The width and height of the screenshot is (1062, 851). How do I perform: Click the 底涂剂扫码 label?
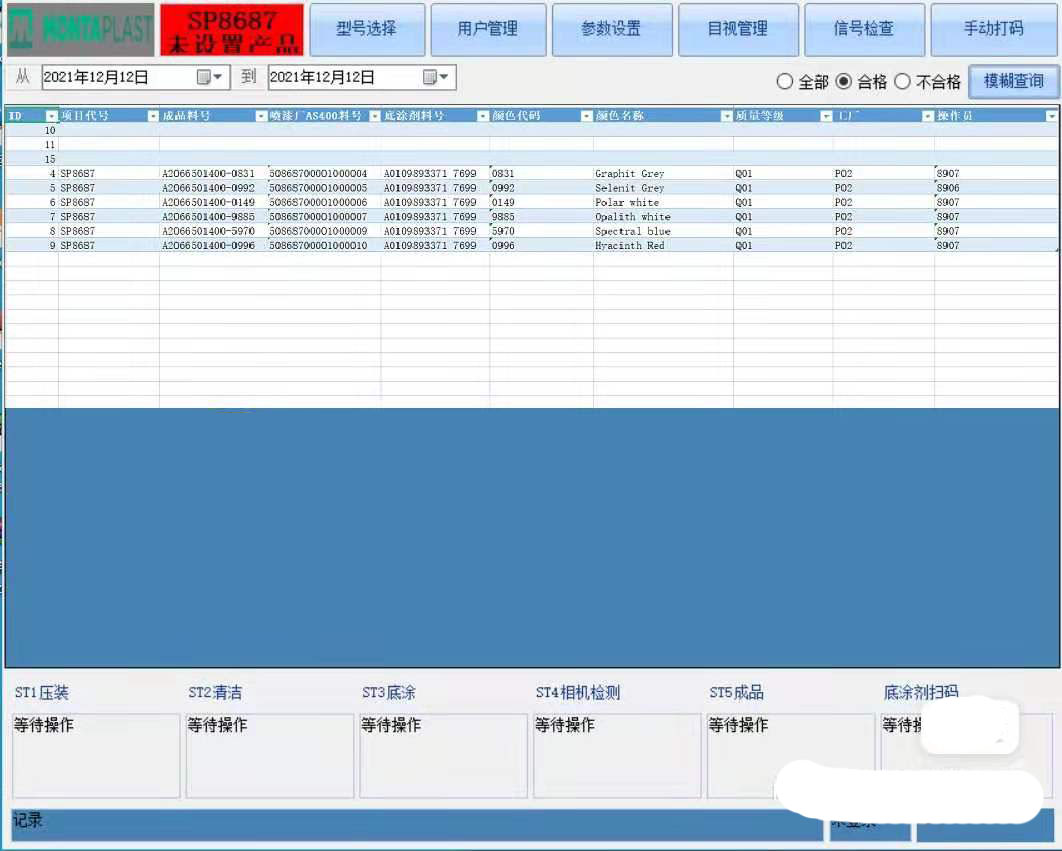(x=921, y=692)
